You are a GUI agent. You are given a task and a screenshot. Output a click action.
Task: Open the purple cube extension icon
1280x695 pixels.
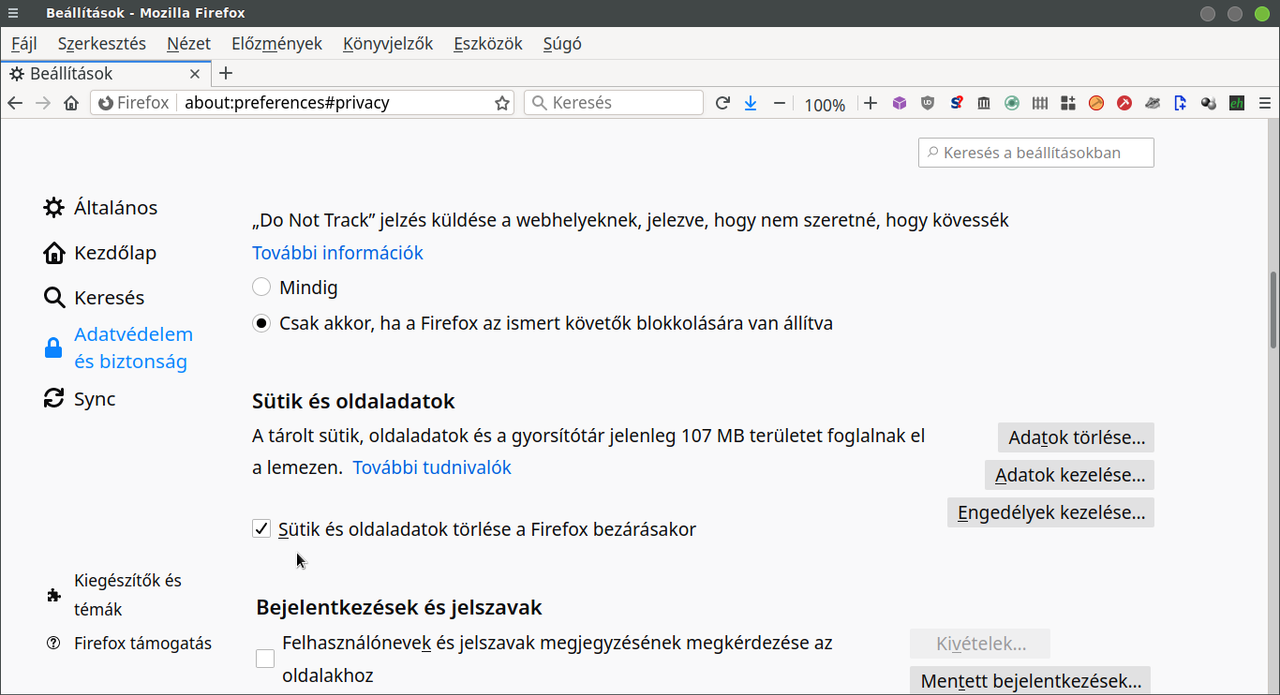(x=899, y=103)
